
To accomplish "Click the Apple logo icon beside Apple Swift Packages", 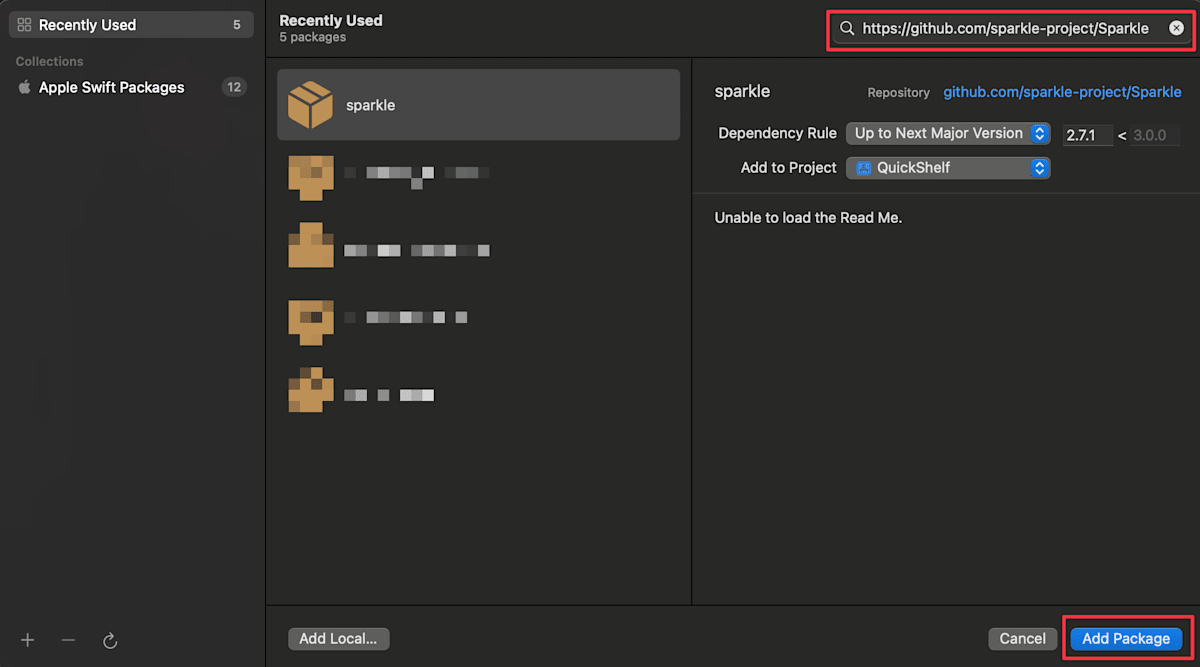I will (x=25, y=87).
